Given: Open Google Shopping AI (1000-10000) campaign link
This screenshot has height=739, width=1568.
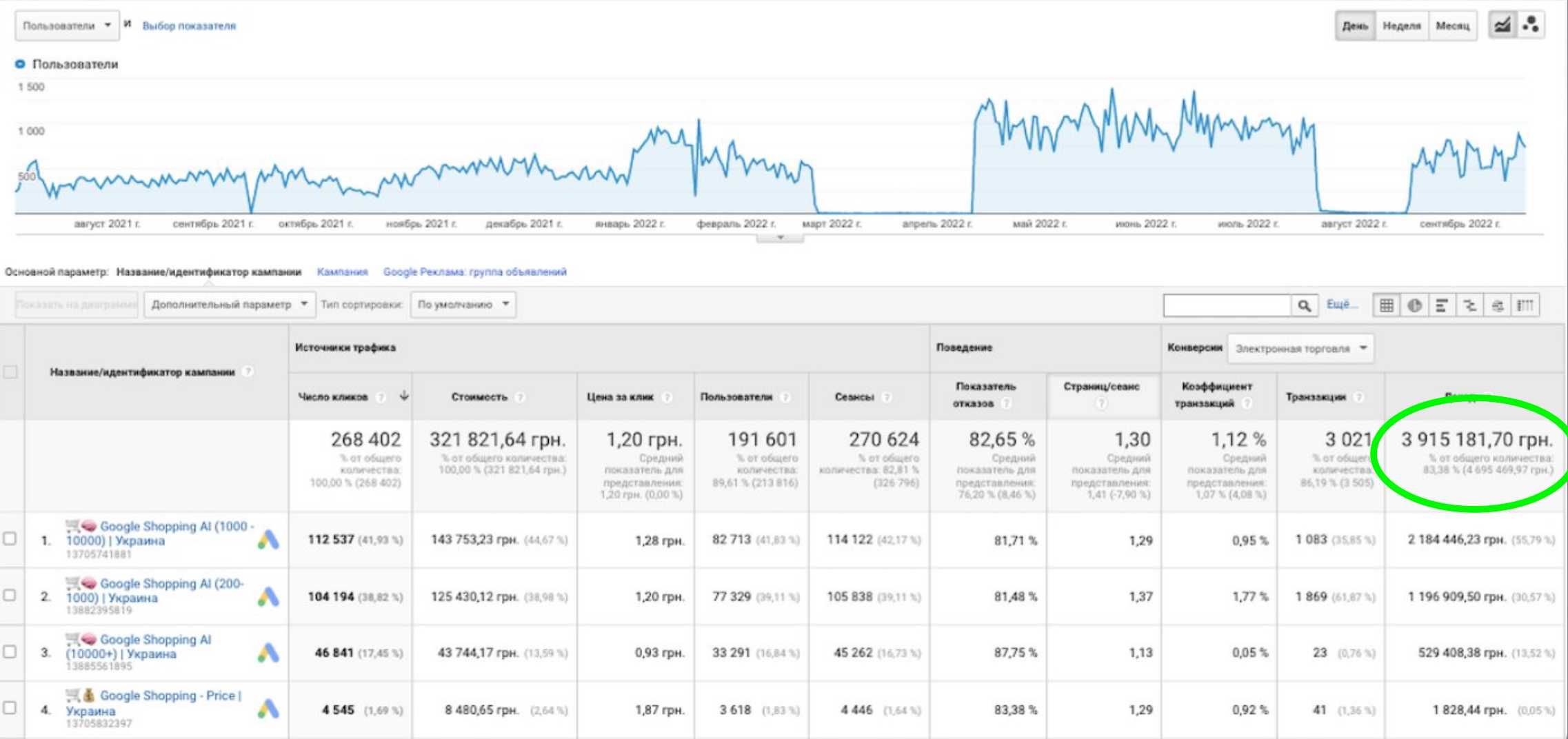Looking at the screenshot, I should tap(160, 533).
